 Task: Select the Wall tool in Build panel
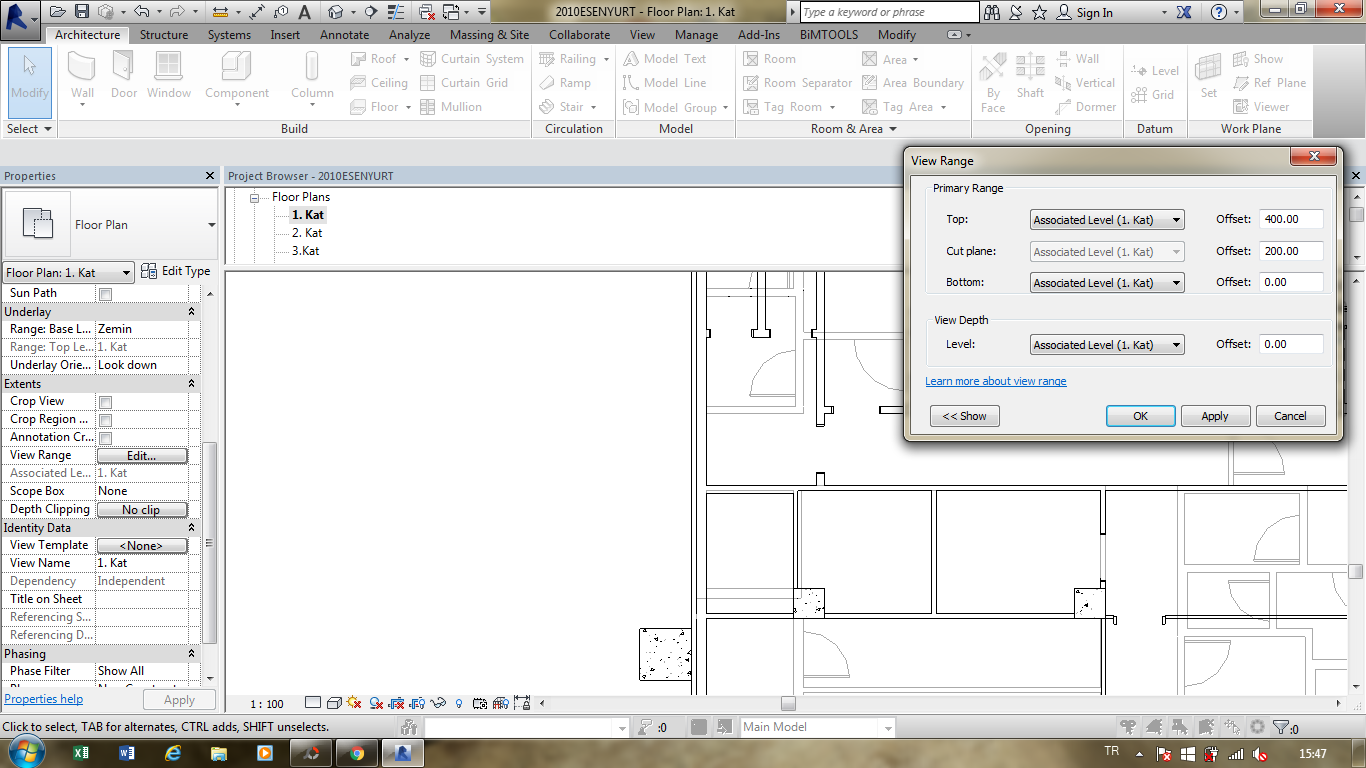(x=82, y=77)
